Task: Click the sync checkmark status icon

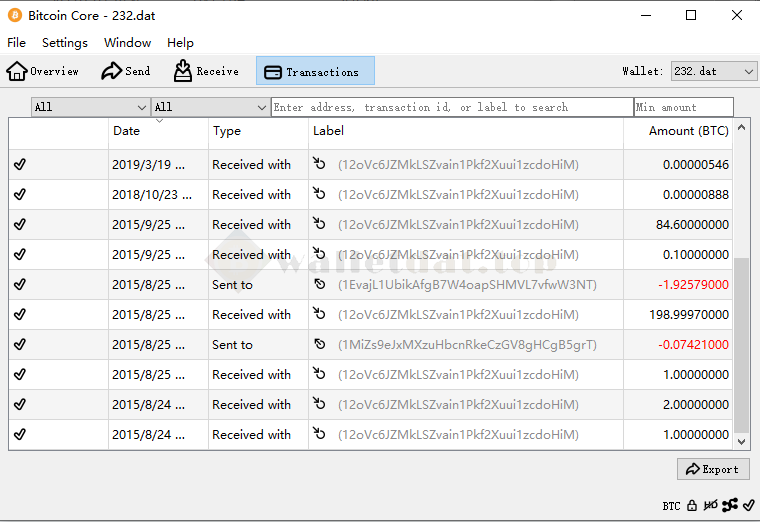Action: [748, 506]
